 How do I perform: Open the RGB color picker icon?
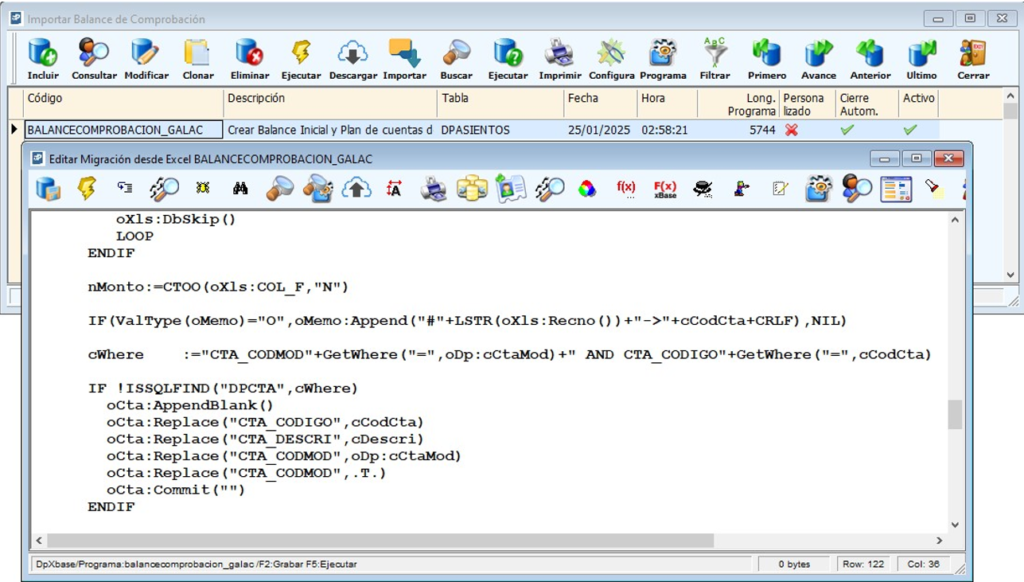coord(587,188)
